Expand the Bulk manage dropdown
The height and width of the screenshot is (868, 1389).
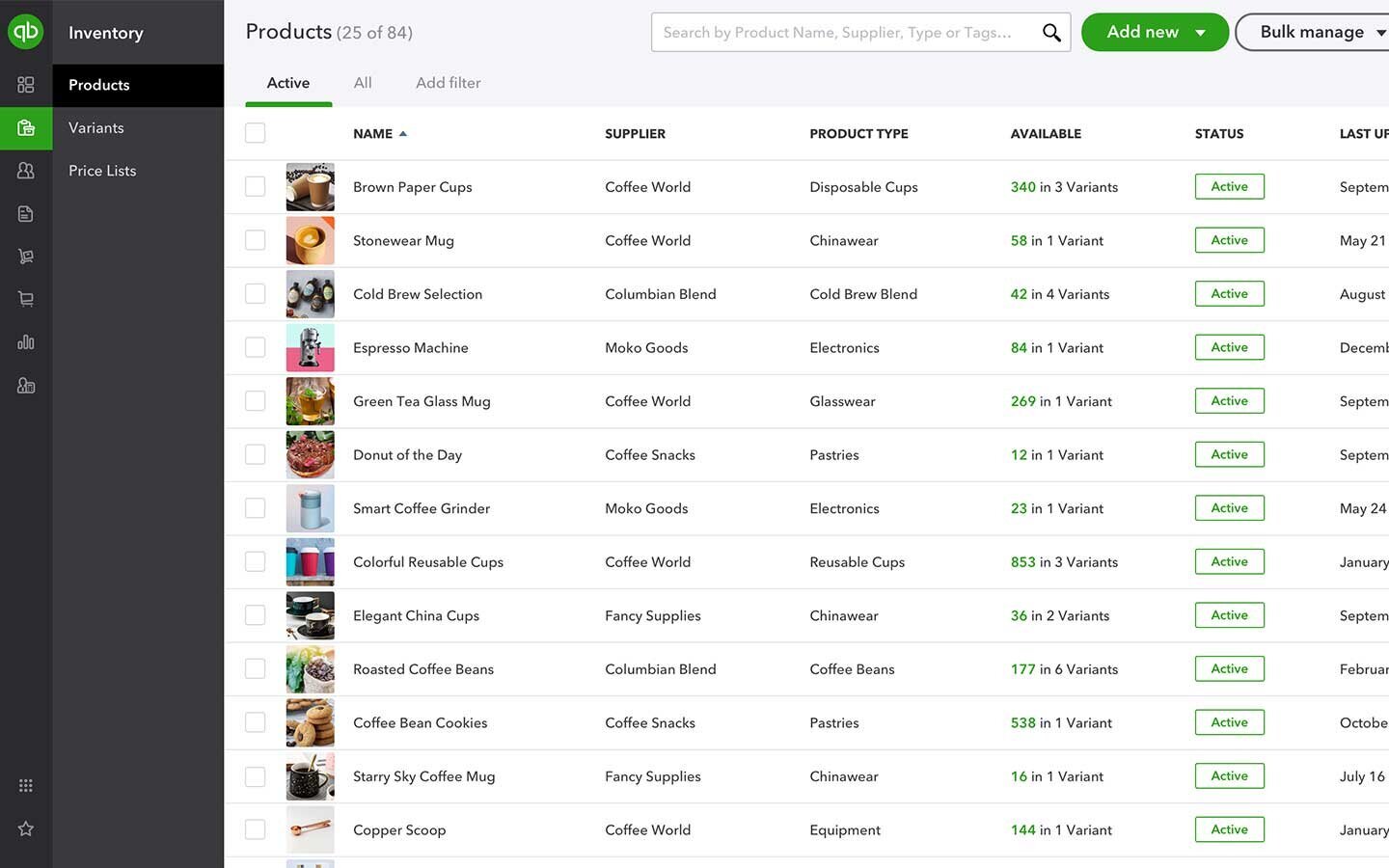click(x=1381, y=31)
